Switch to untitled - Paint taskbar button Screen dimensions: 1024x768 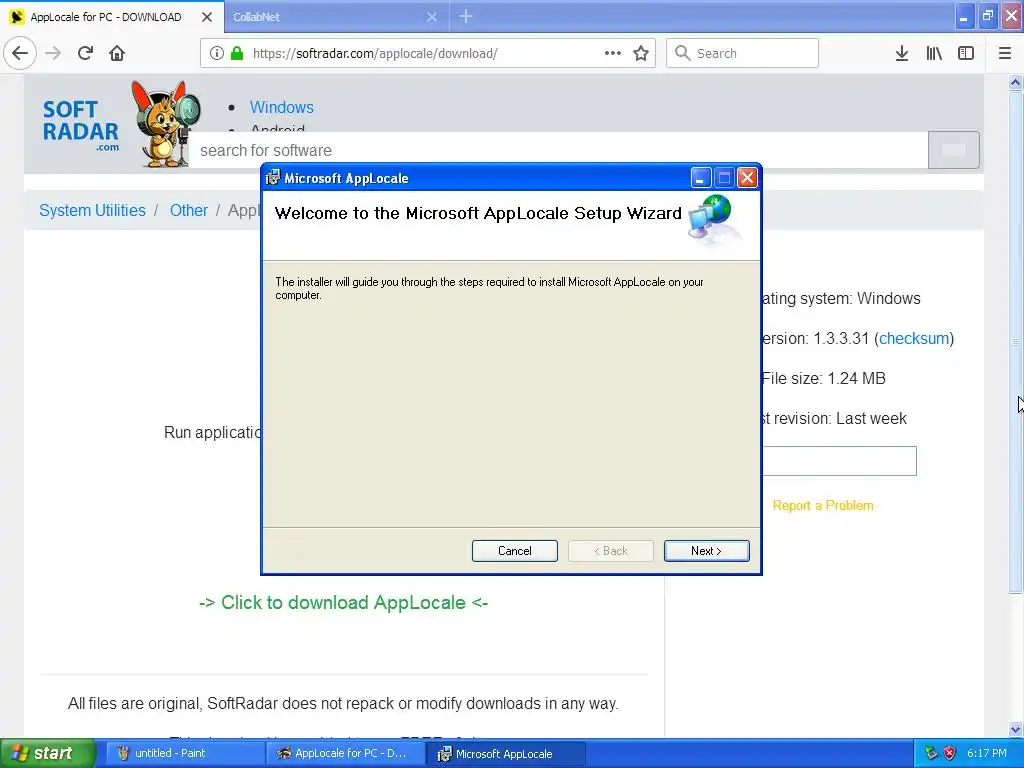[x=183, y=754]
